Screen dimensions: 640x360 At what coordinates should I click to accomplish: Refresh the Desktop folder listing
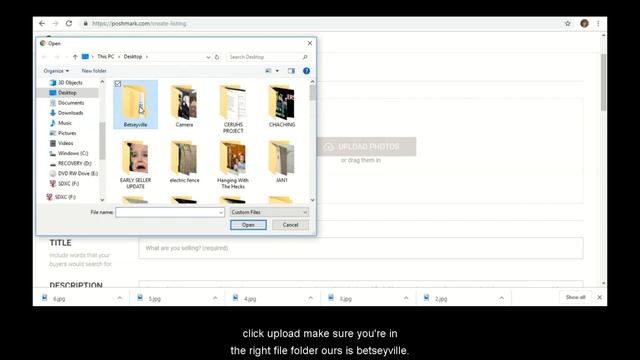tap(217, 57)
